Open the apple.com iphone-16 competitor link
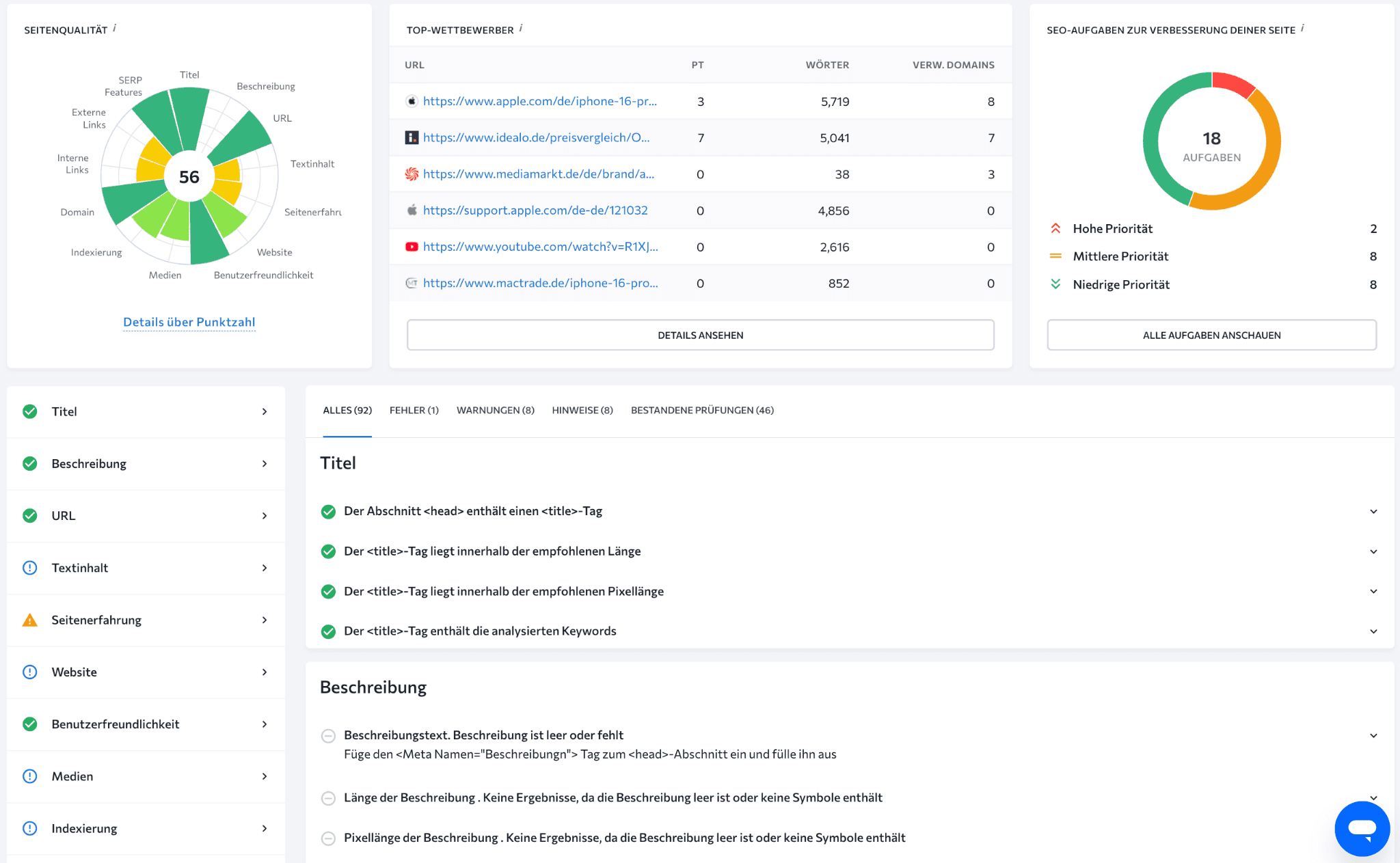The height and width of the screenshot is (863, 1400). coord(540,101)
